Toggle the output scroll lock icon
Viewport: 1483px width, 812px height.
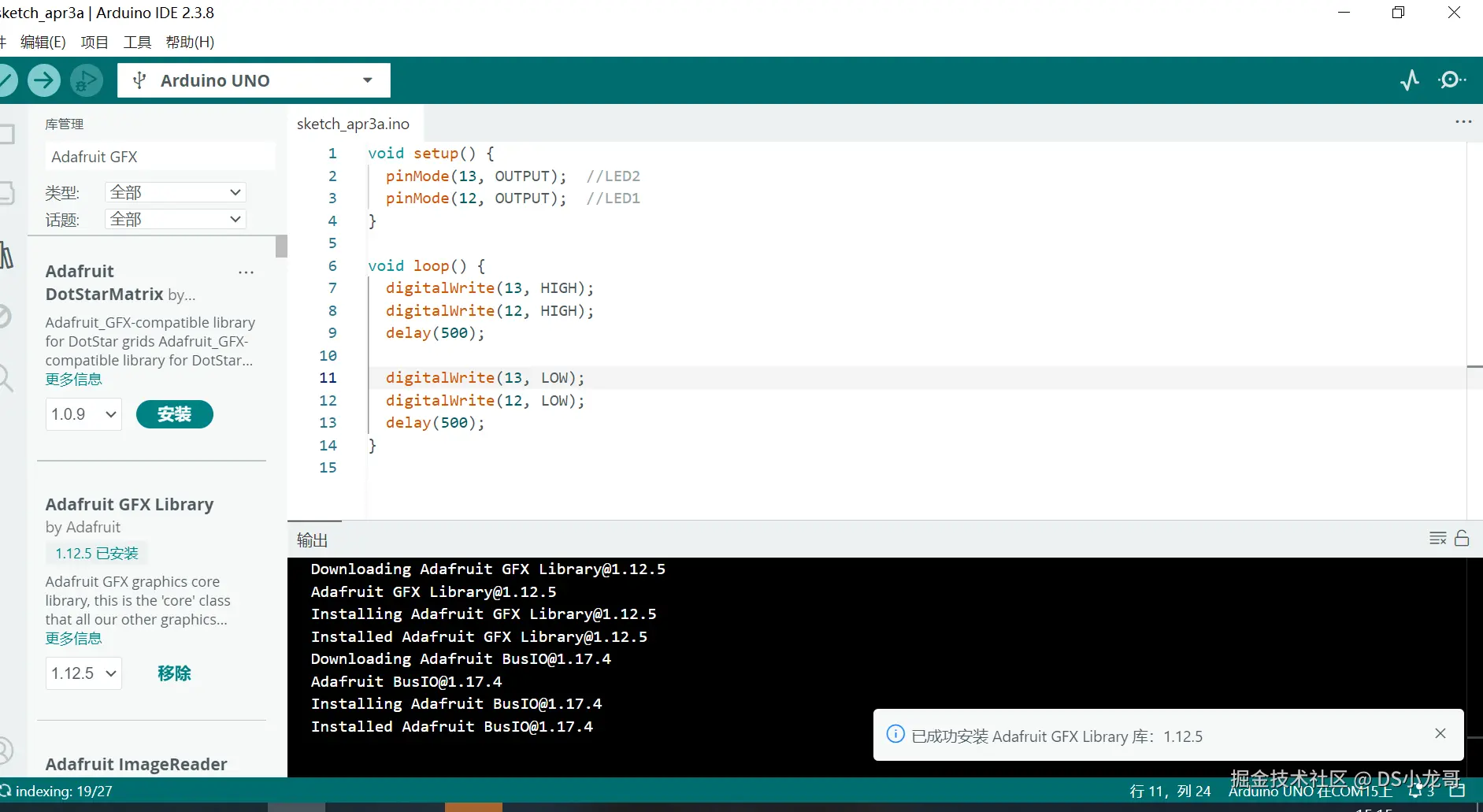(x=1462, y=539)
